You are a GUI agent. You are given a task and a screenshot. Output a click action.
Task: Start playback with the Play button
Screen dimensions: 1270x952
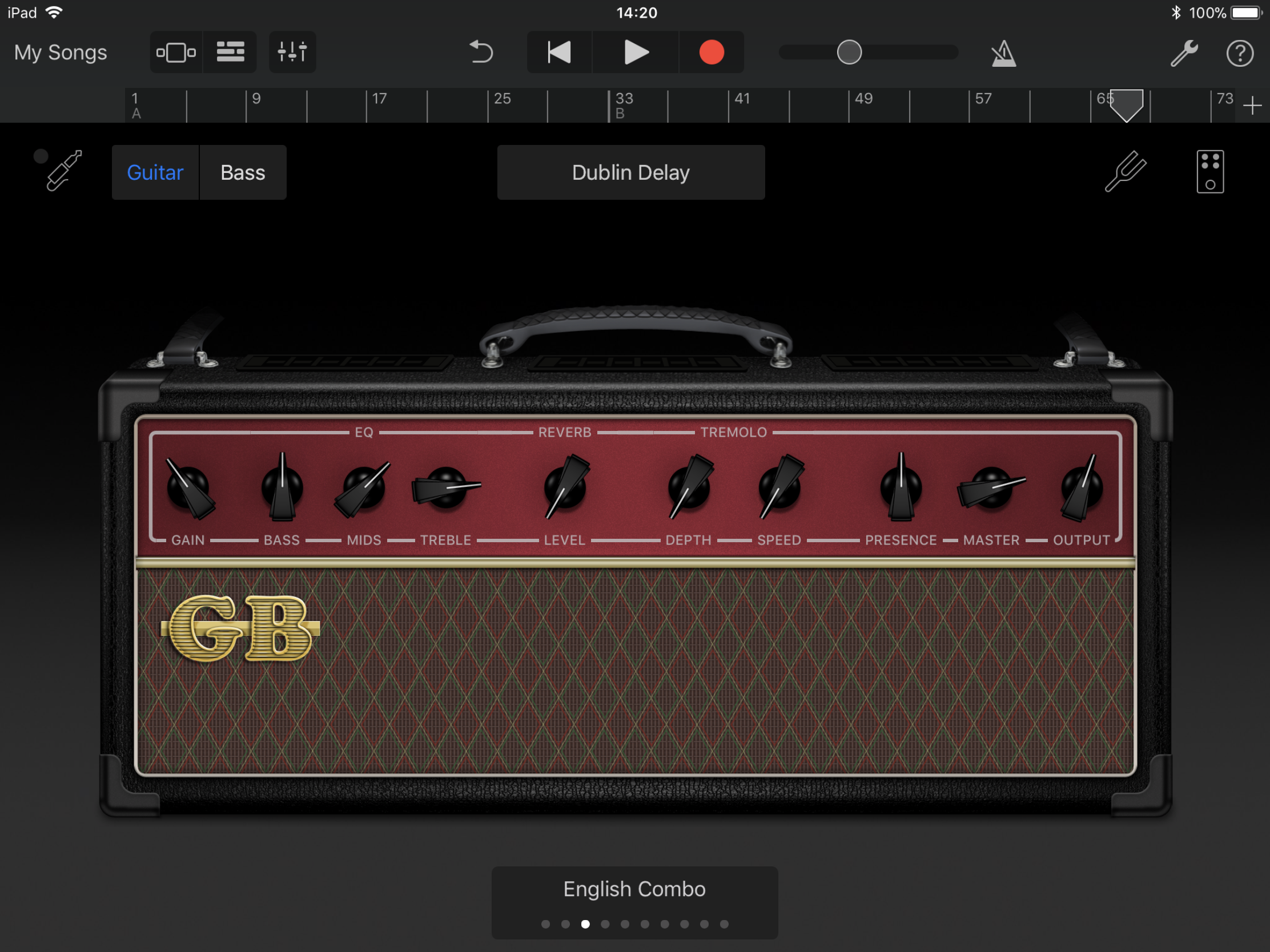tap(636, 52)
